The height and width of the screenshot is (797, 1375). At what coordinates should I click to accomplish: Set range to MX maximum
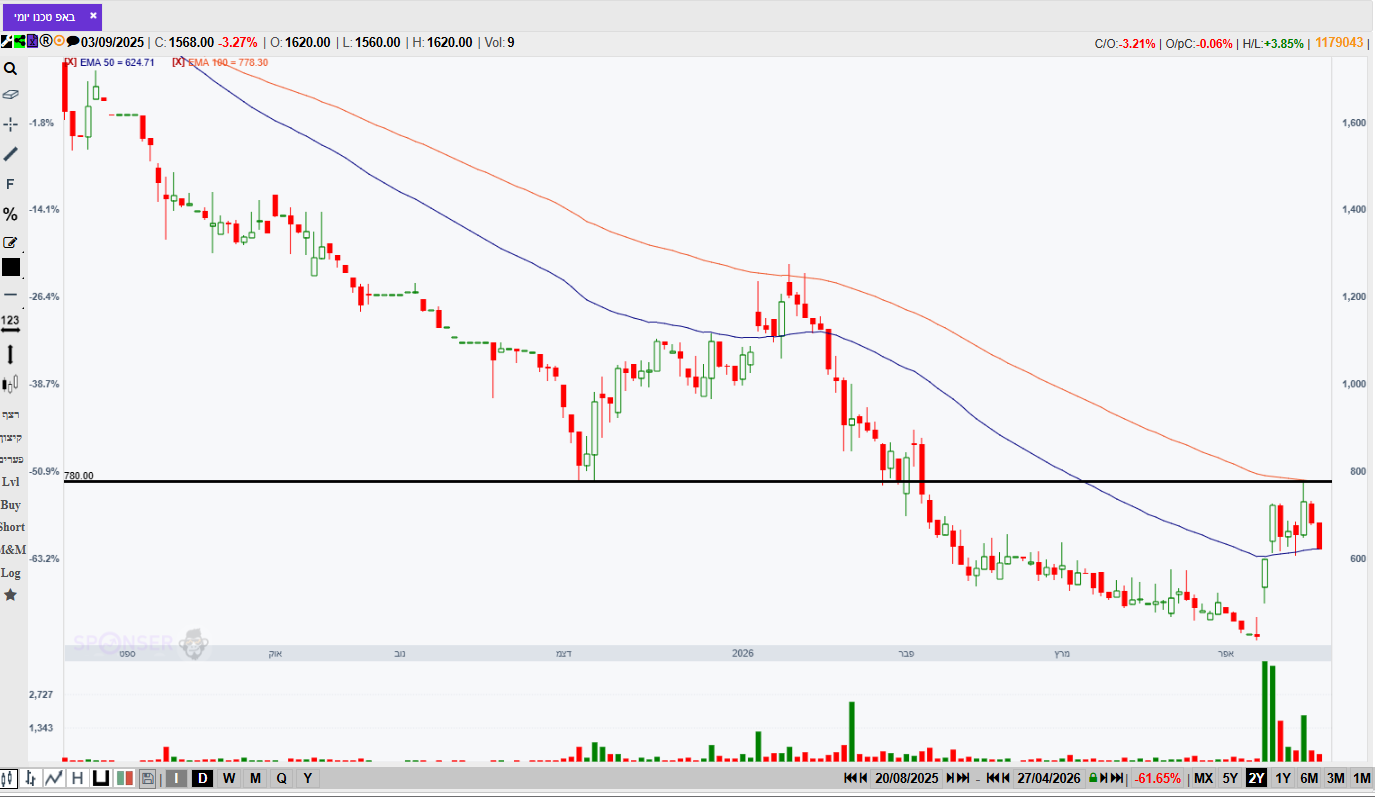pyautogui.click(x=1204, y=778)
